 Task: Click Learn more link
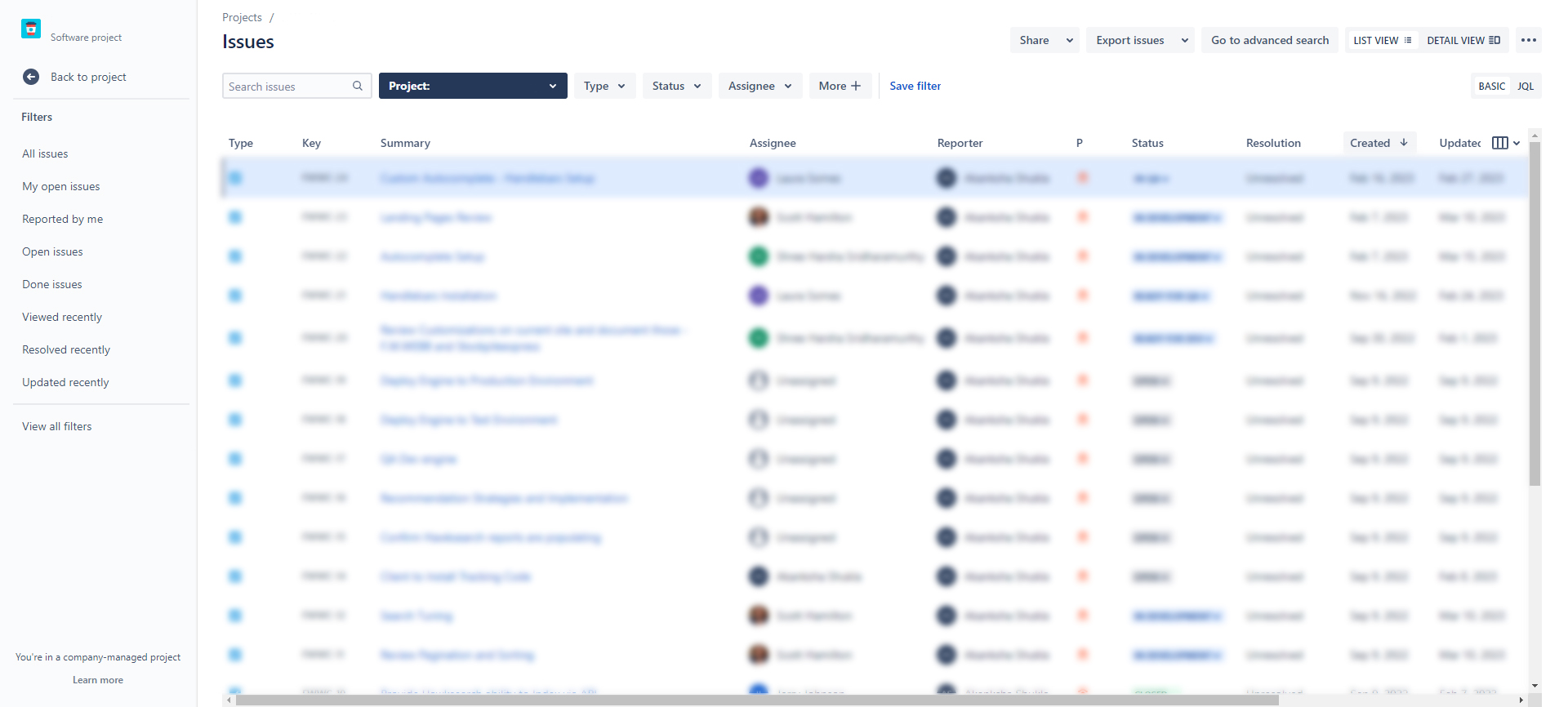[98, 680]
